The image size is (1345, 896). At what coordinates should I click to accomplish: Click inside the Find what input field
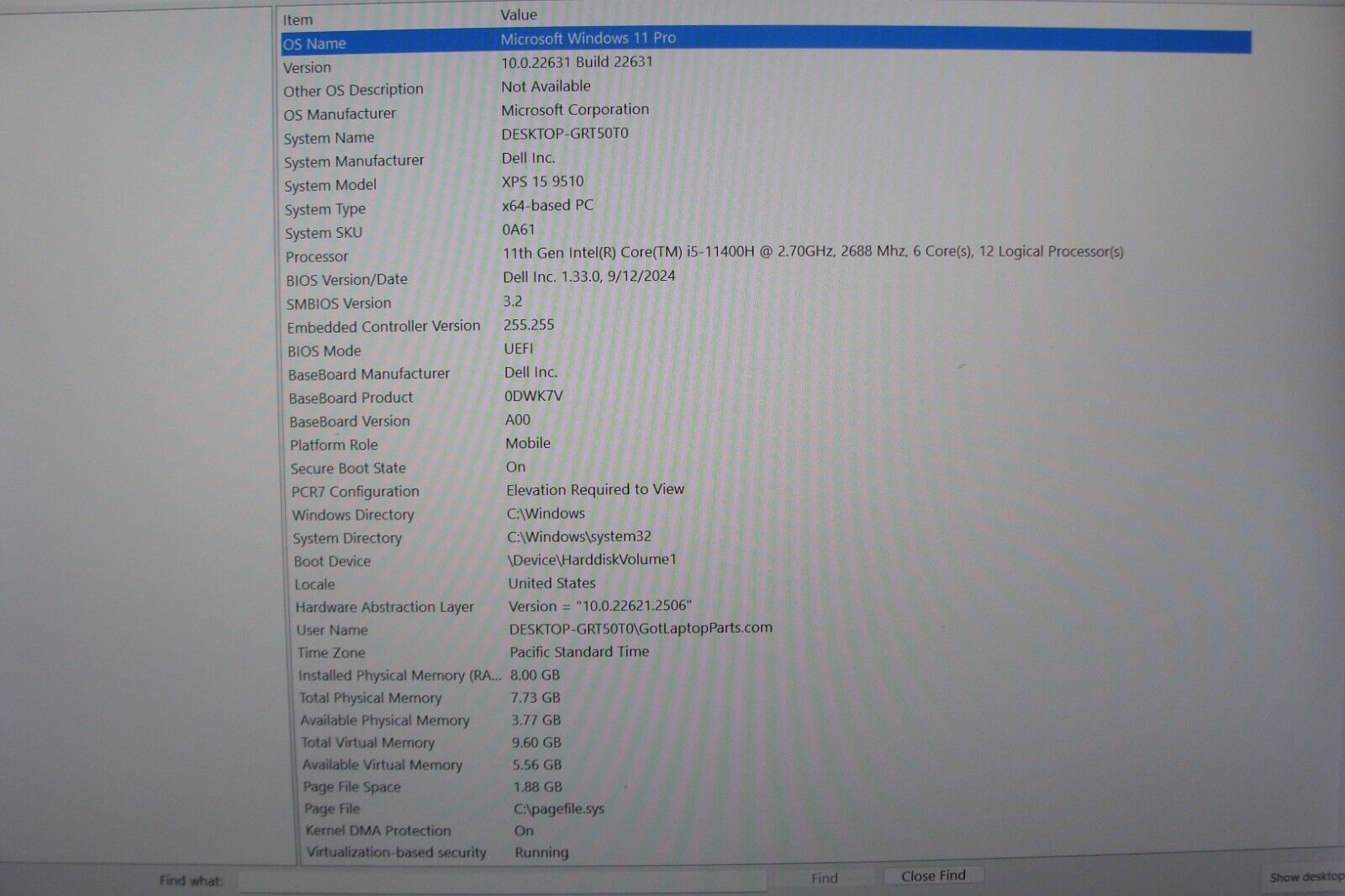click(x=504, y=882)
